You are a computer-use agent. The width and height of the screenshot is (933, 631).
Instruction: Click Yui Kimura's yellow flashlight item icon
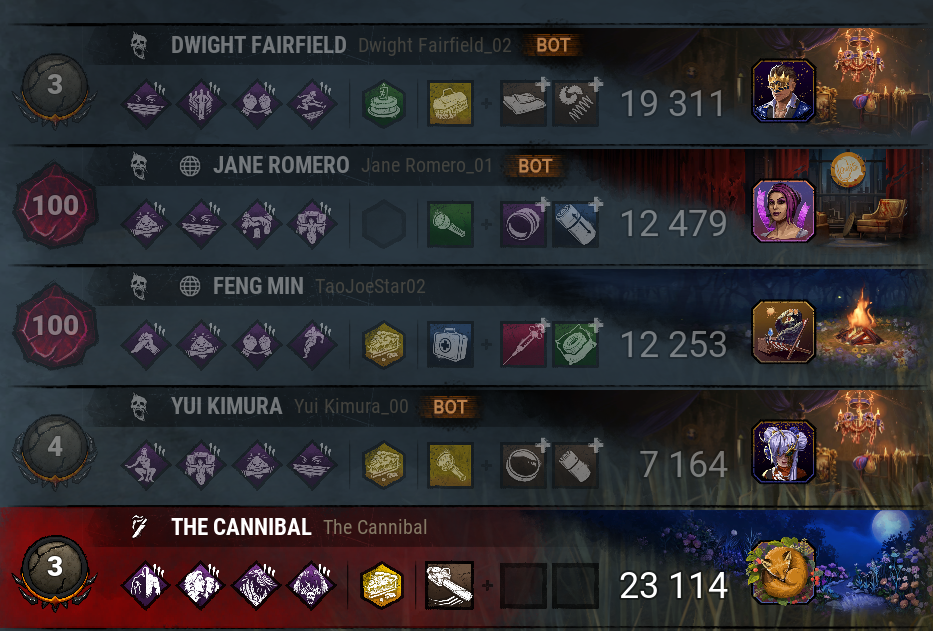[450, 465]
